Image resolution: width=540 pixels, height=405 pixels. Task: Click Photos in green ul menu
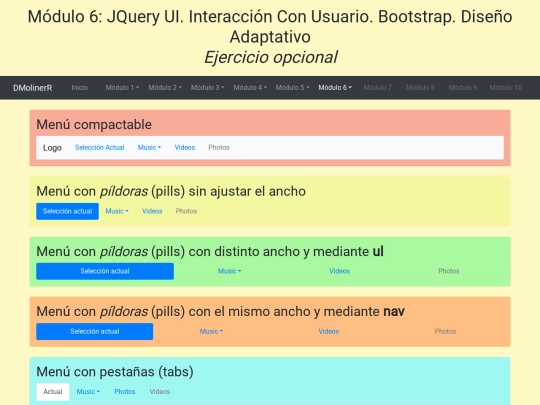point(449,271)
